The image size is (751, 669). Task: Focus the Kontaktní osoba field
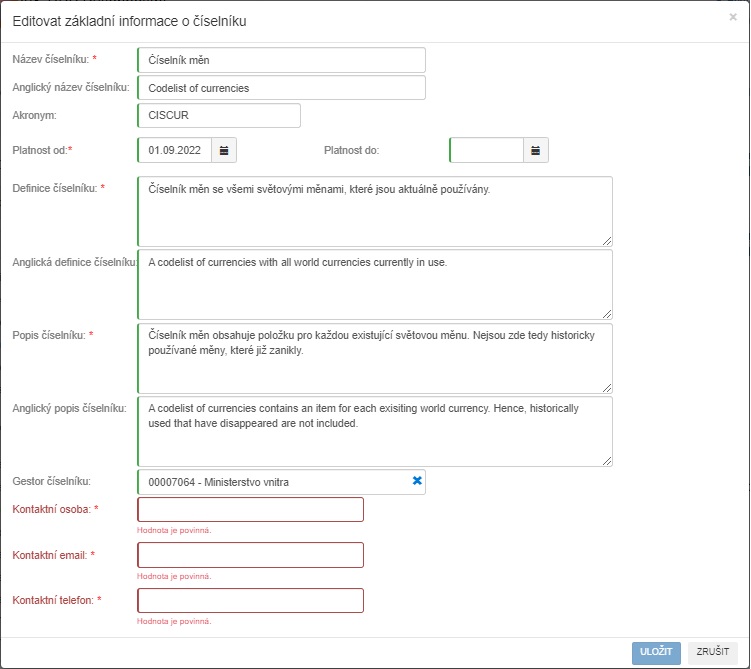(x=250, y=510)
